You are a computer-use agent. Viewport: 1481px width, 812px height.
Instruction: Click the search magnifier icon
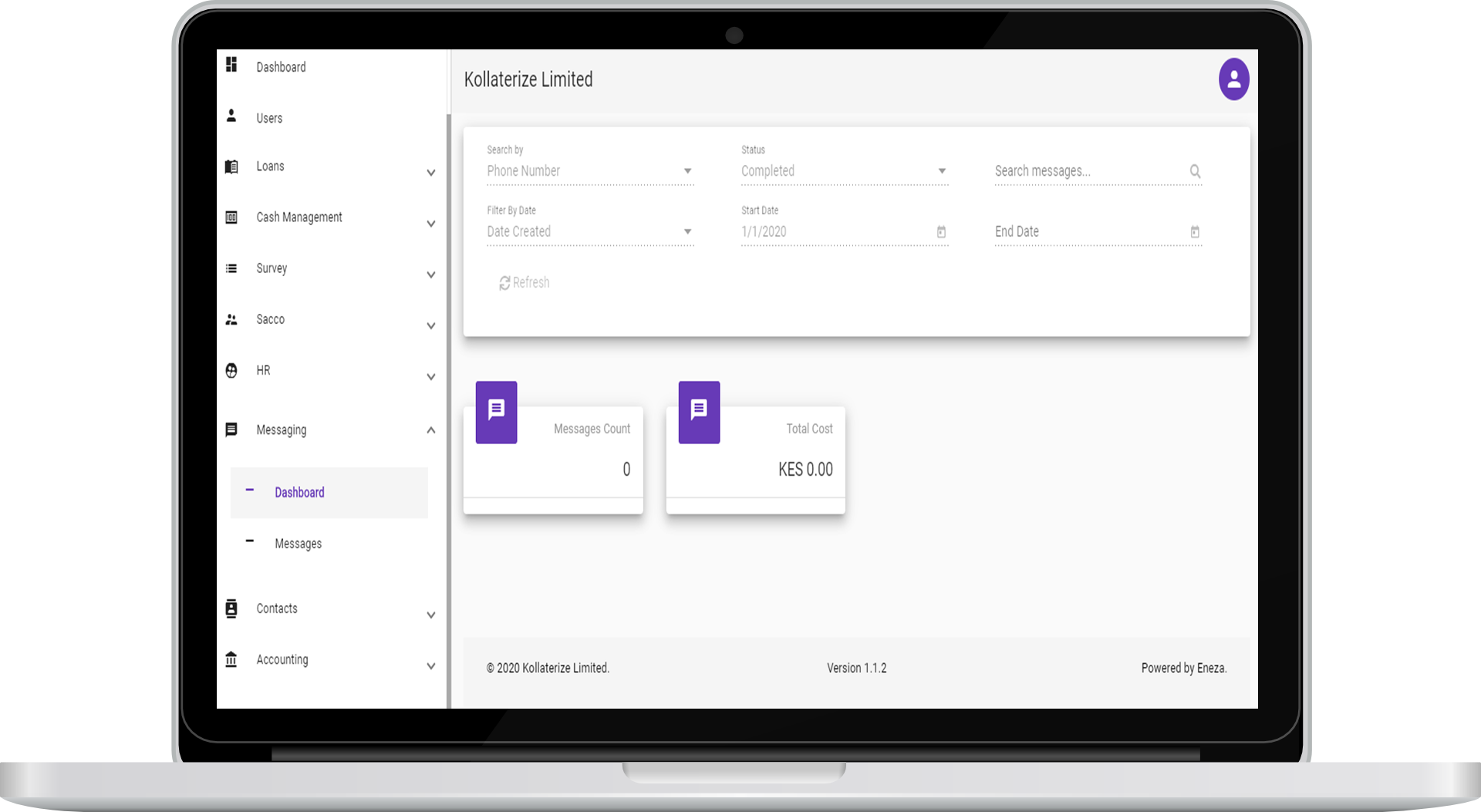pyautogui.click(x=1195, y=171)
